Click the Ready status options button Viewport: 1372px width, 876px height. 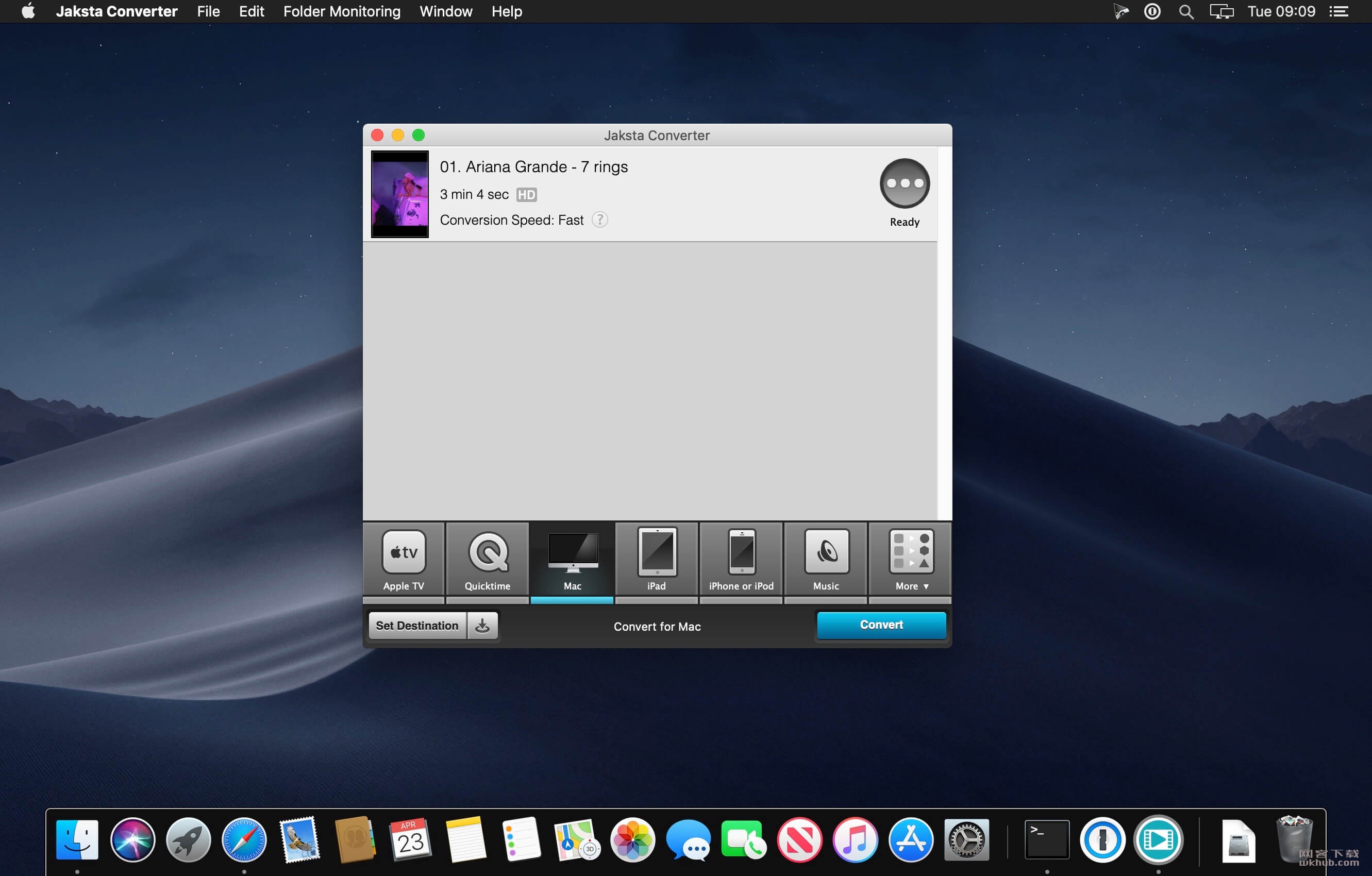click(904, 183)
